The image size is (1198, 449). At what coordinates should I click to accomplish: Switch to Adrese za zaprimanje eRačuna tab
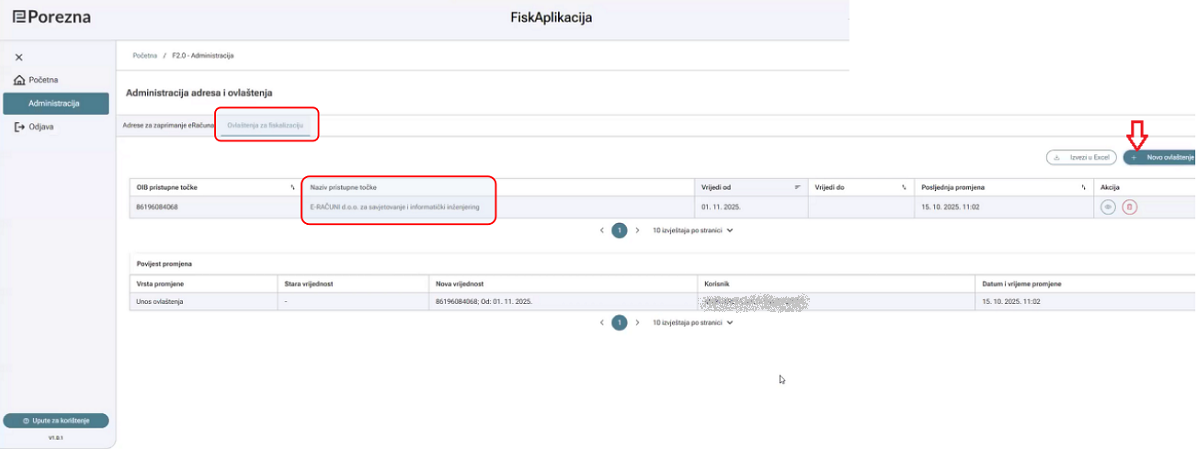(168, 124)
